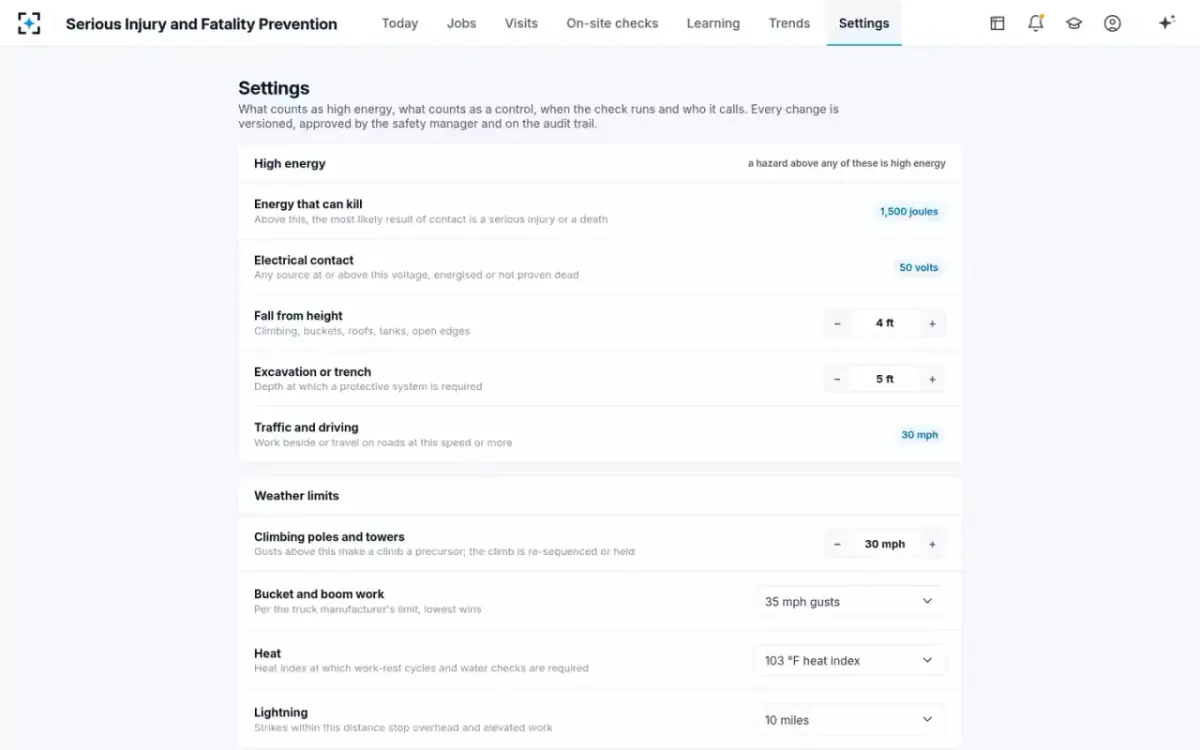Switch to the On-site checks tab
1200x750 pixels.
612,23
